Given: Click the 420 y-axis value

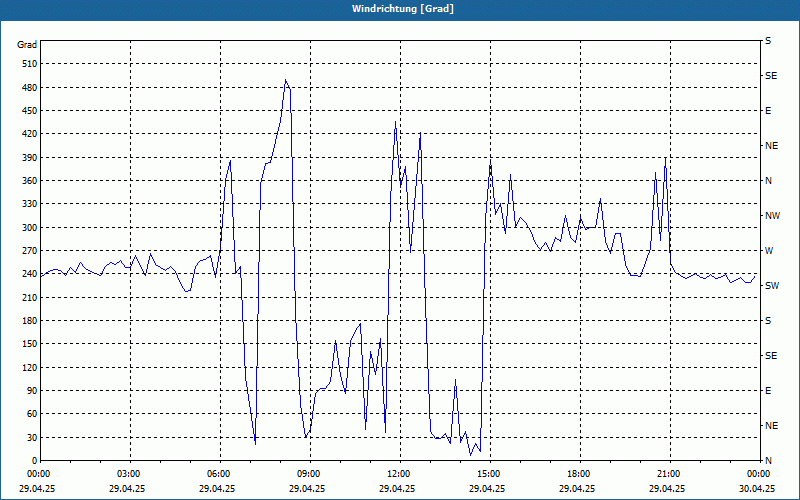Looking at the screenshot, I should click(30, 134).
